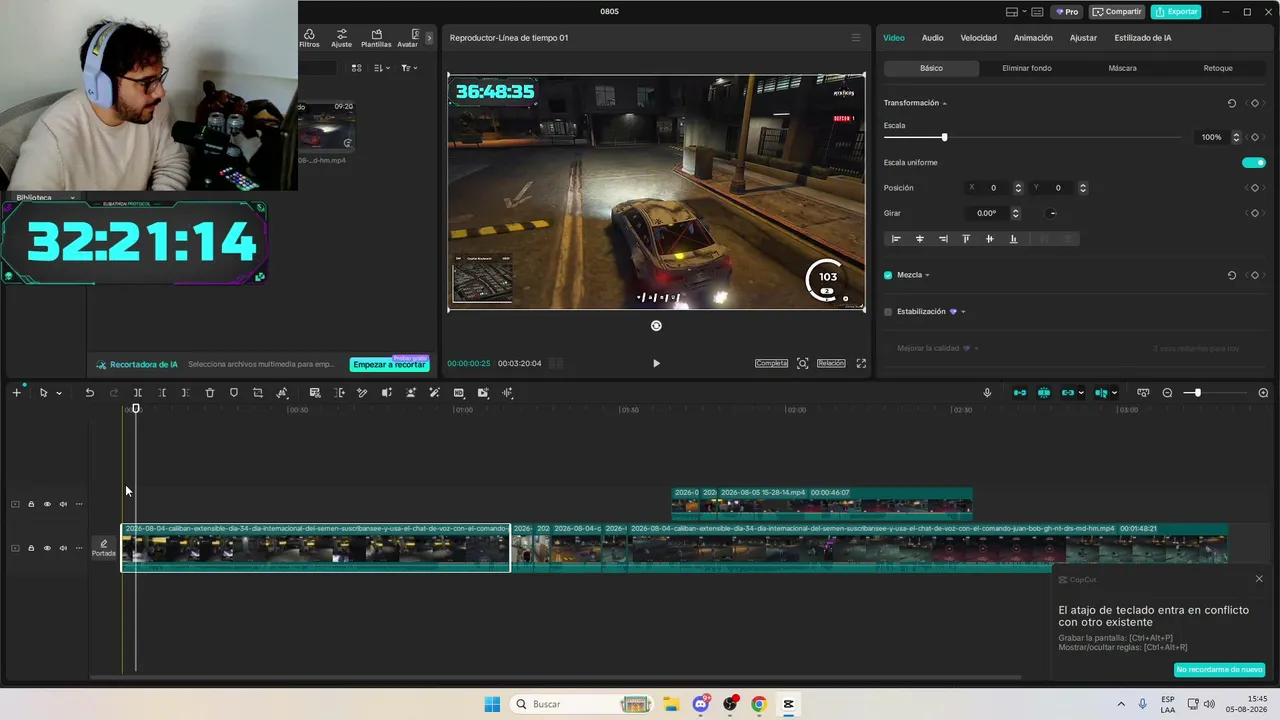The image size is (1280, 720).
Task: Add keyframe for Escala
Action: pyautogui.click(x=1255, y=137)
